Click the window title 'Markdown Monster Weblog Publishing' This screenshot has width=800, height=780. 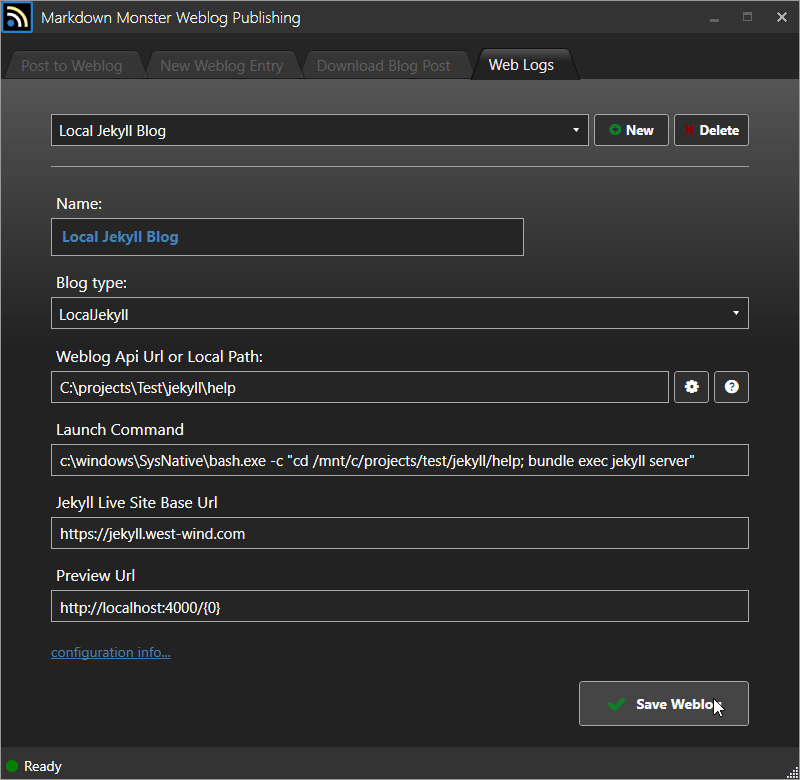171,18
